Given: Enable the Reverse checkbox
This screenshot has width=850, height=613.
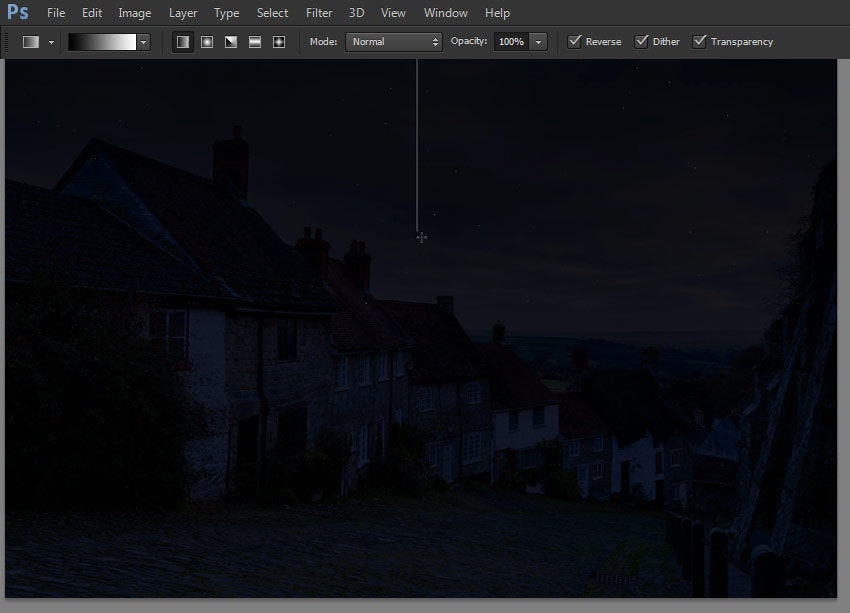Looking at the screenshot, I should click(574, 41).
